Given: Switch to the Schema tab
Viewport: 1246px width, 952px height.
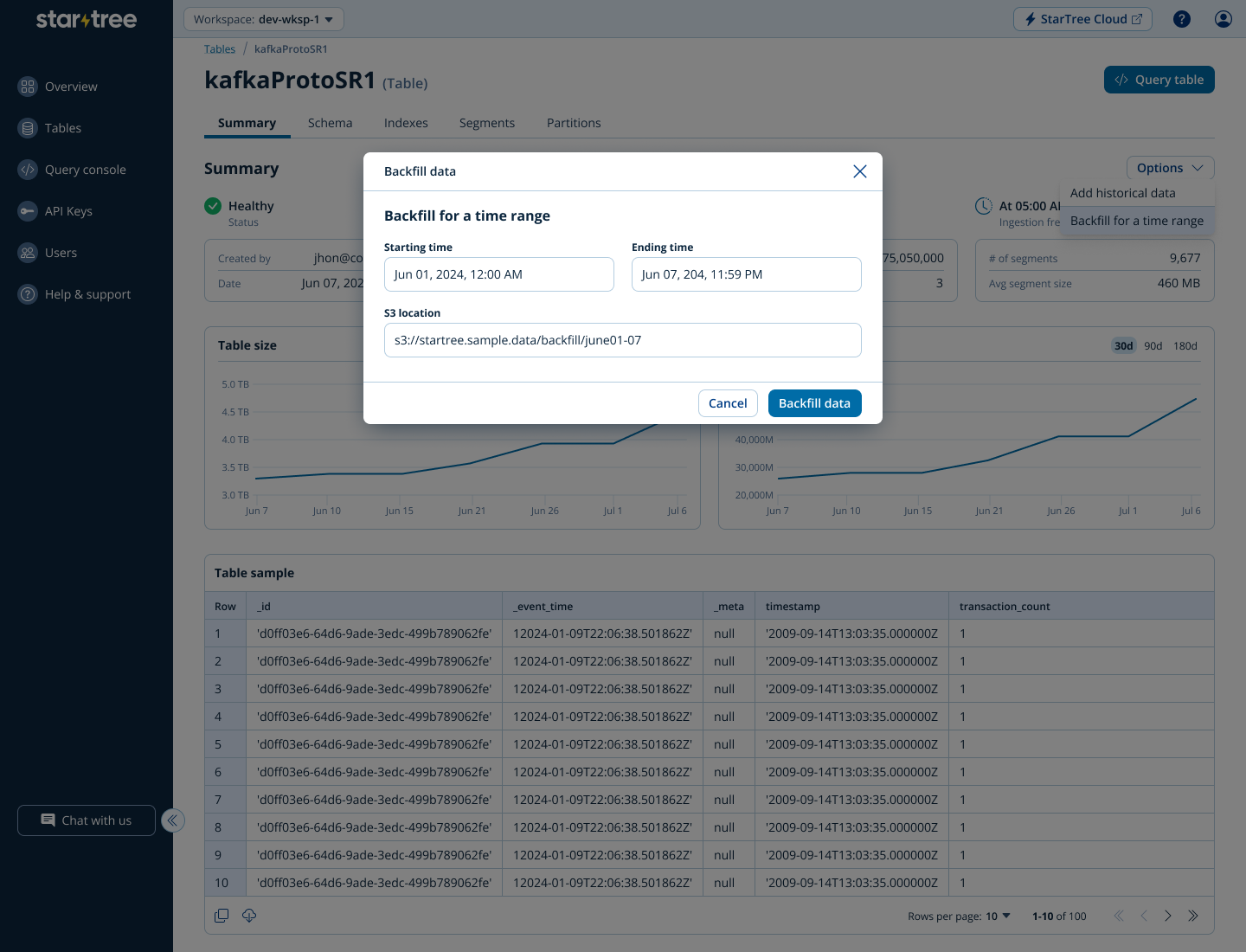Looking at the screenshot, I should tap(330, 123).
